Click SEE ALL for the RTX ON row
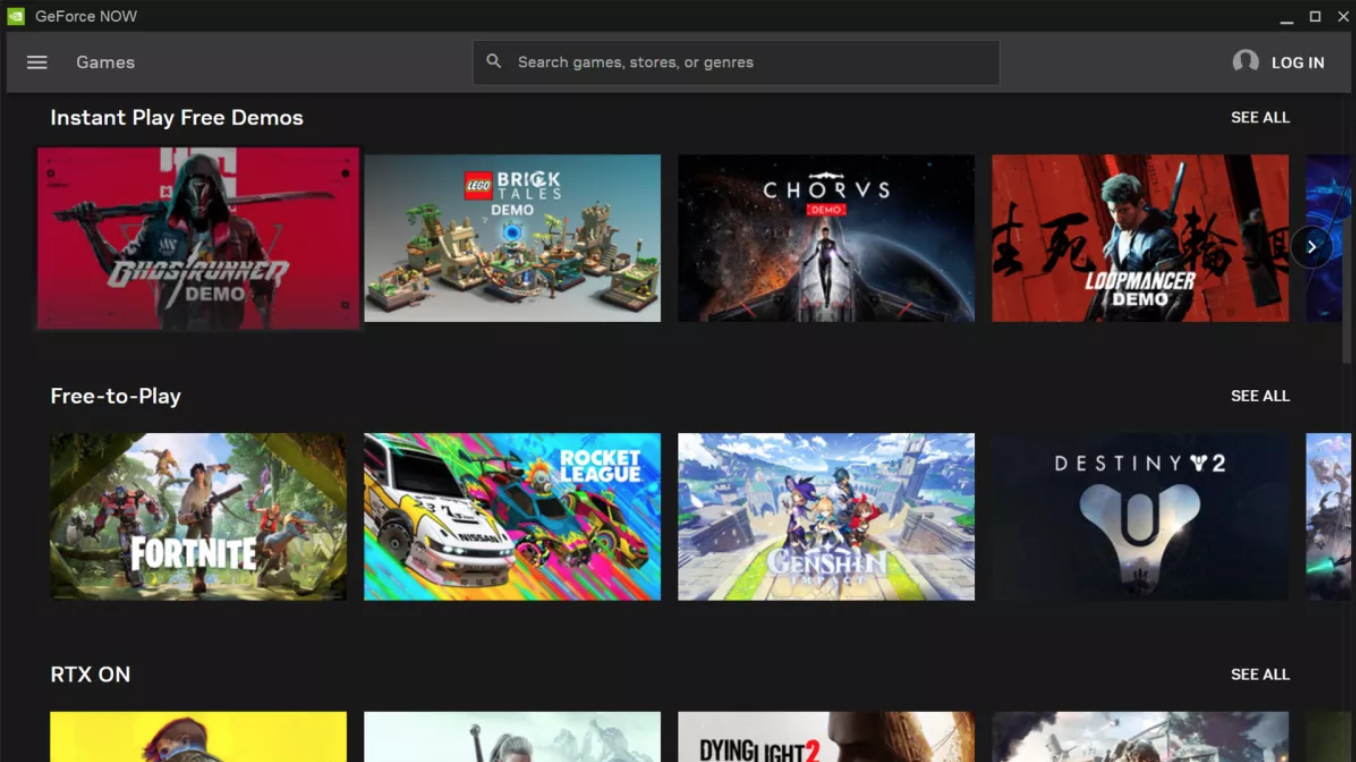1356x762 pixels. pos(1260,674)
